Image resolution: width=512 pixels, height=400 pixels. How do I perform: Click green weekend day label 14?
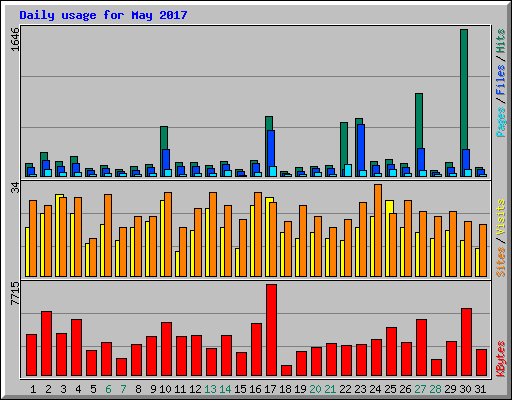pyautogui.click(x=225, y=389)
